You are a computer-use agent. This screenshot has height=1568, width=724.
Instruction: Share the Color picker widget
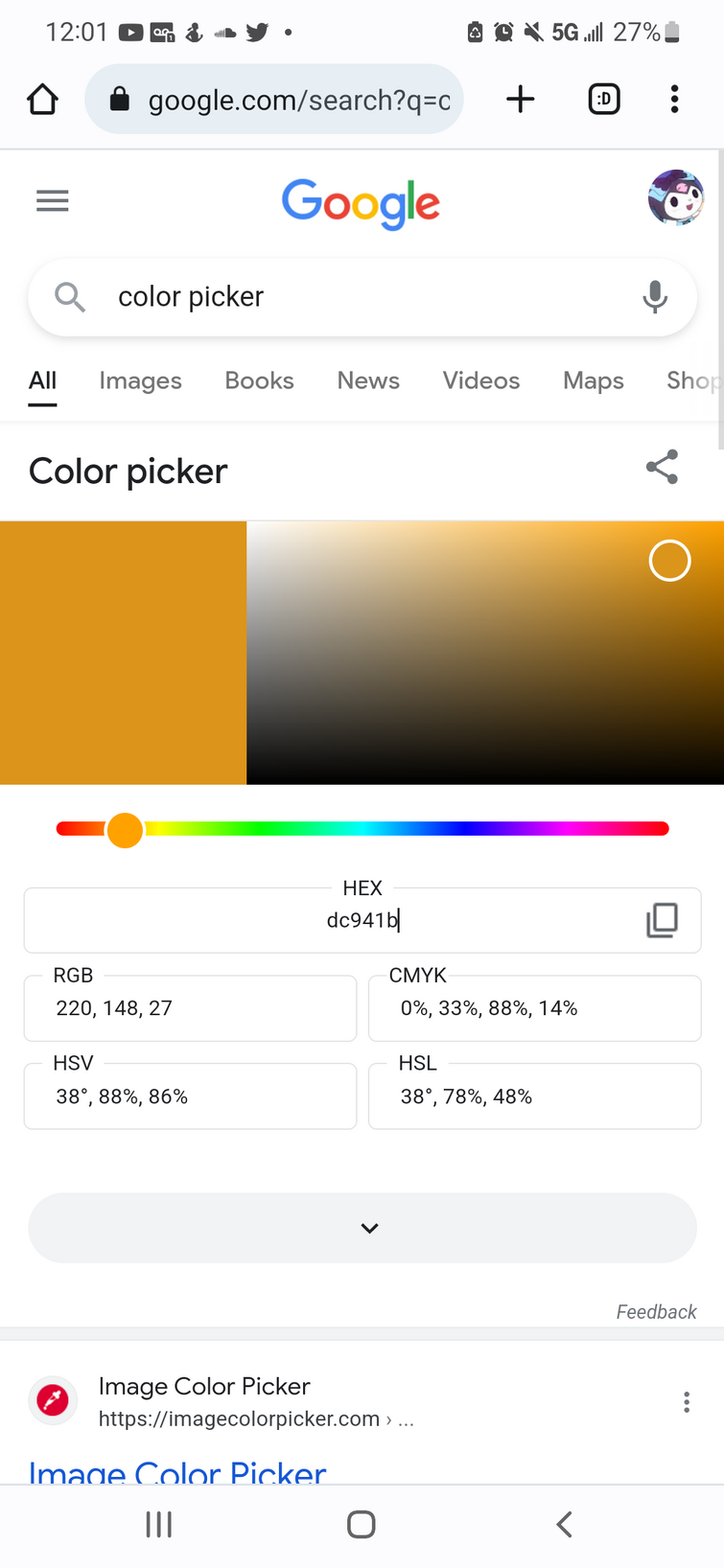click(662, 468)
